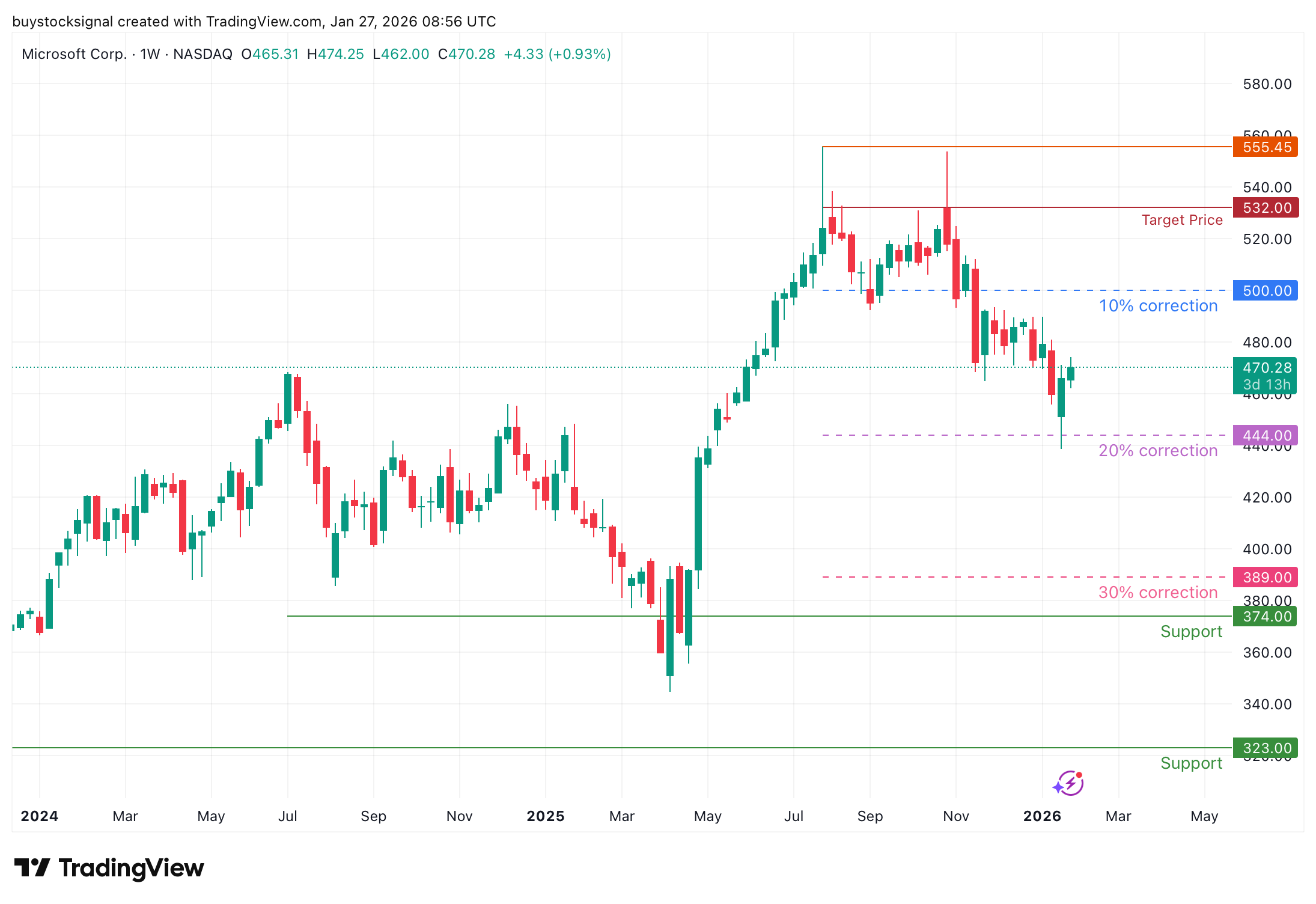The image size is (1316, 904).
Task: Click the TradingView logo at bottom left
Action: click(x=111, y=867)
